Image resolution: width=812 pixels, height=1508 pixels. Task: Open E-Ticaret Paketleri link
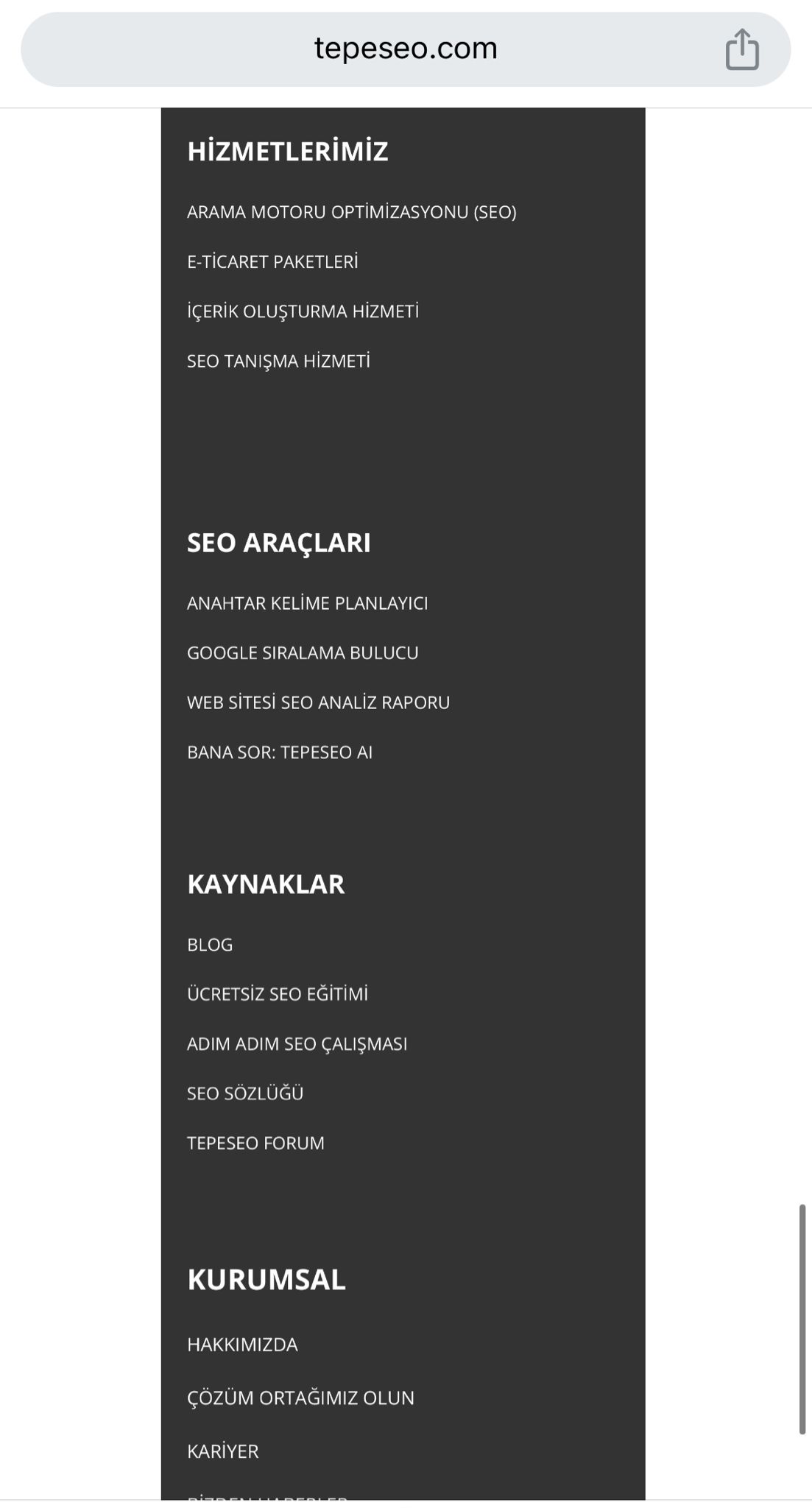pyautogui.click(x=272, y=262)
